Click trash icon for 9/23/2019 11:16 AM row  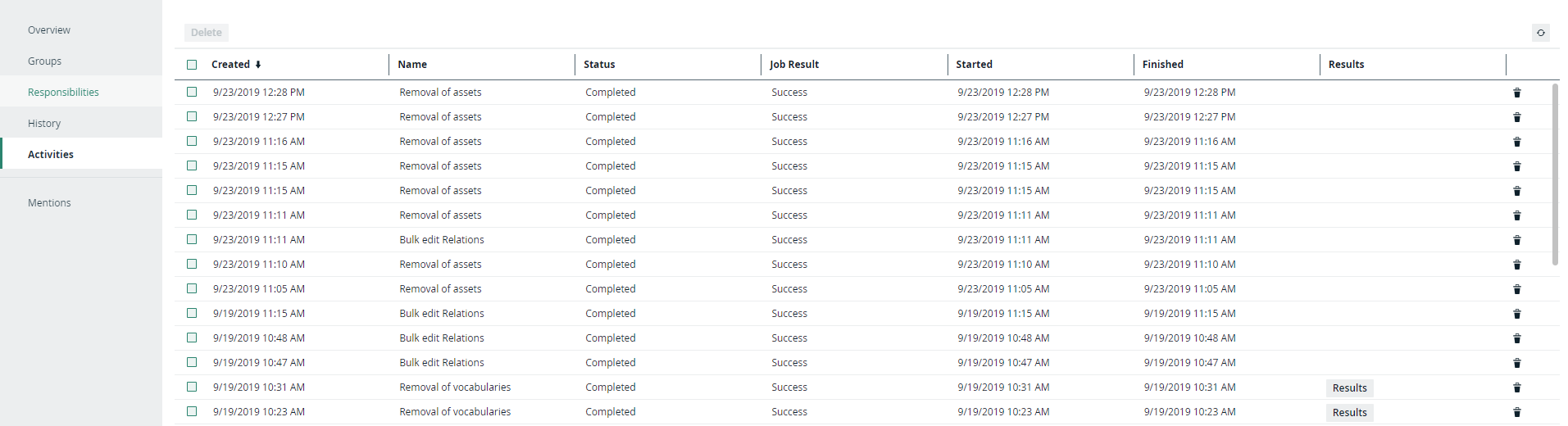(x=1516, y=142)
